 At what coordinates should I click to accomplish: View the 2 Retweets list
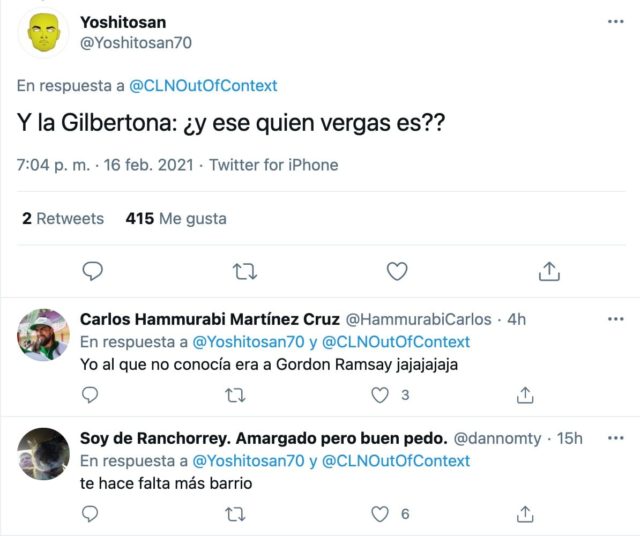[63, 218]
